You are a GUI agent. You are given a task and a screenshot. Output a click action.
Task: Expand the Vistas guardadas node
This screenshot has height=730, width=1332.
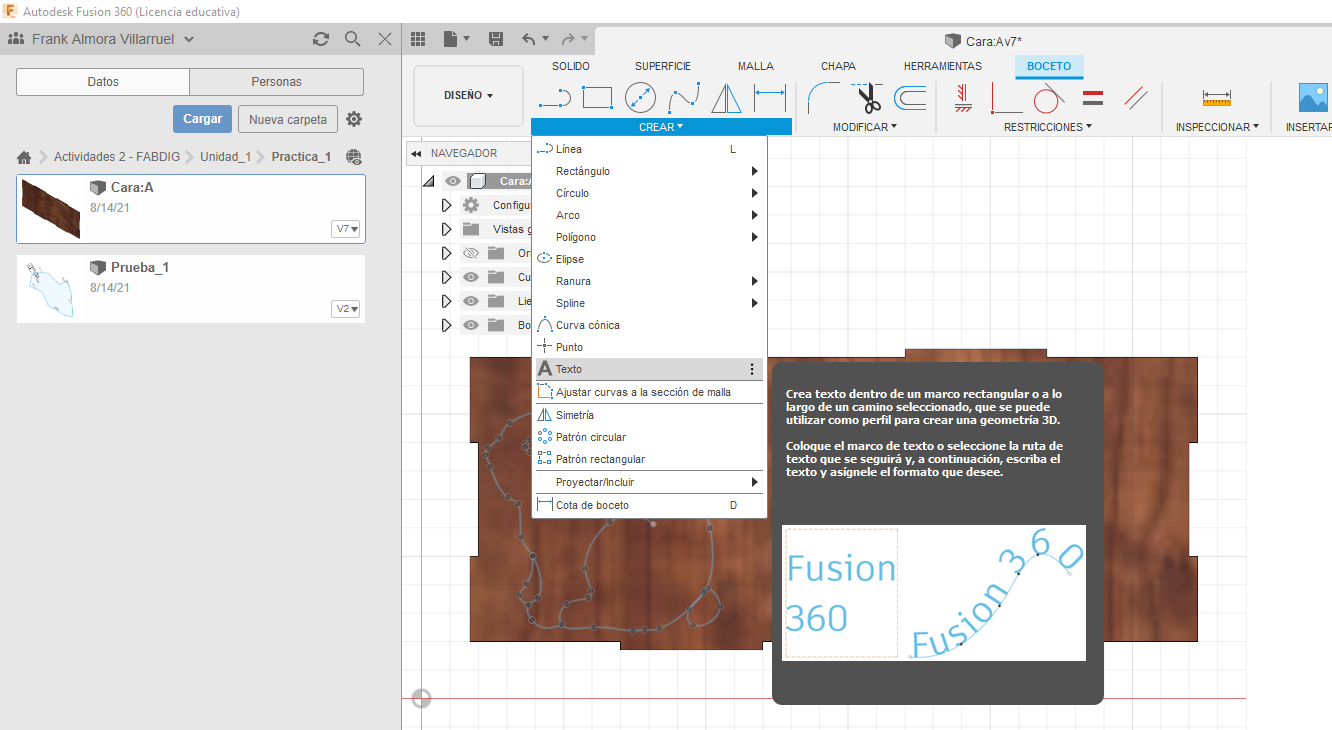pyautogui.click(x=447, y=229)
